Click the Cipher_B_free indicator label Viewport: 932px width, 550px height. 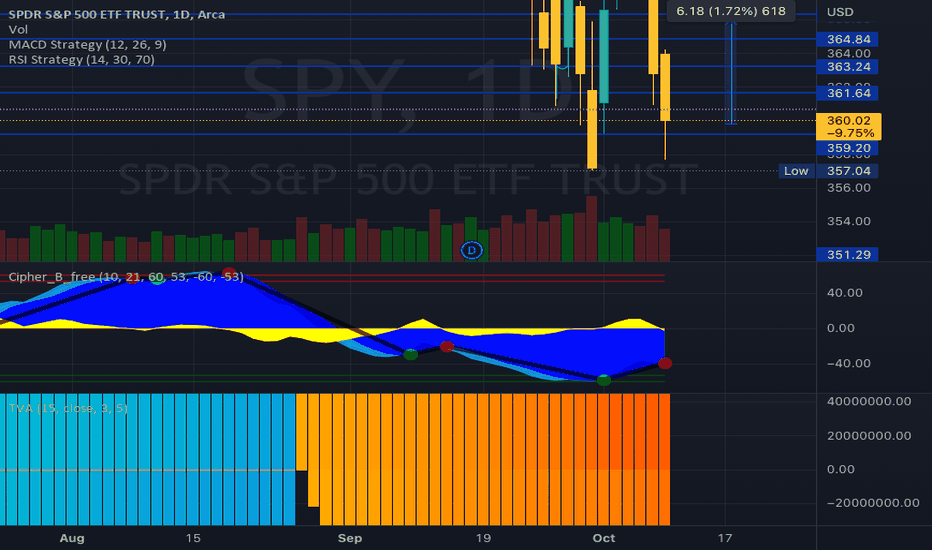point(126,277)
